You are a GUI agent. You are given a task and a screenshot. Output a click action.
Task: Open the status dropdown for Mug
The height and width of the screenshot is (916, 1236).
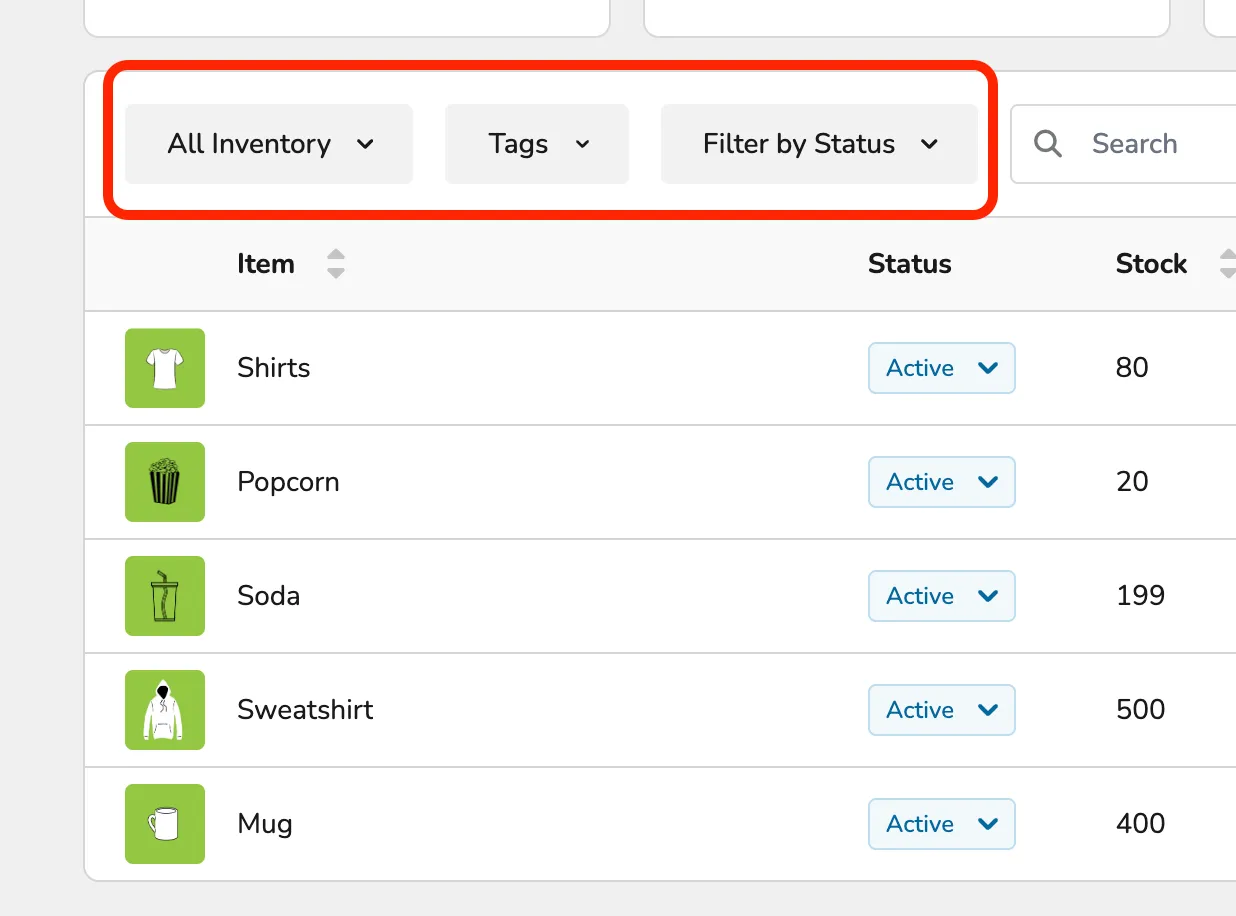tap(942, 824)
